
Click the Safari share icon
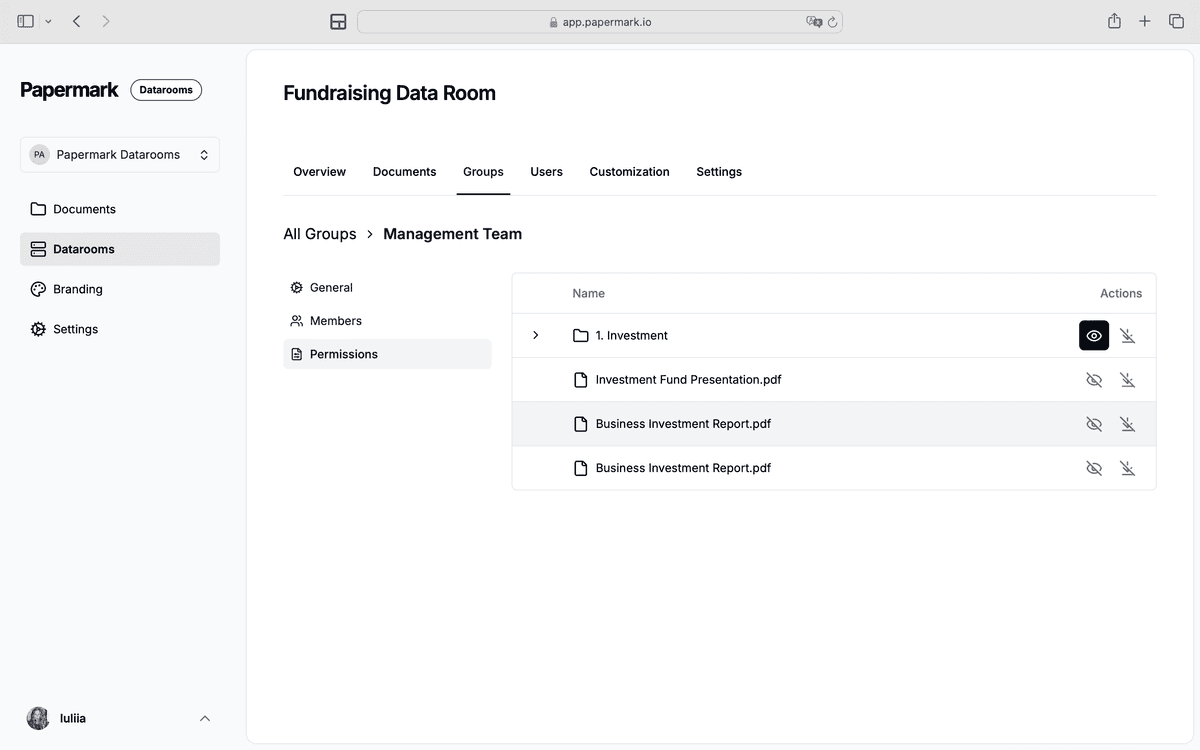[1114, 21]
